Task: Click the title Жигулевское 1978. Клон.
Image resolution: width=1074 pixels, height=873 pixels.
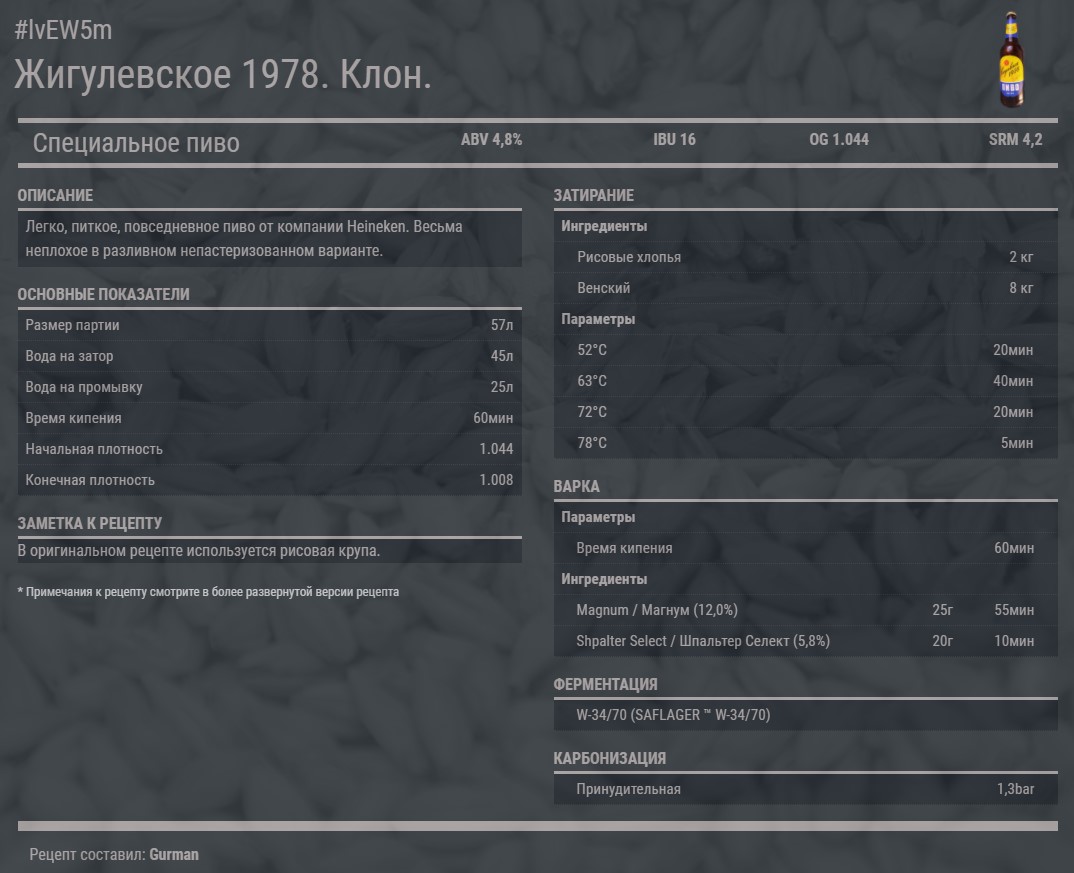Action: point(223,74)
